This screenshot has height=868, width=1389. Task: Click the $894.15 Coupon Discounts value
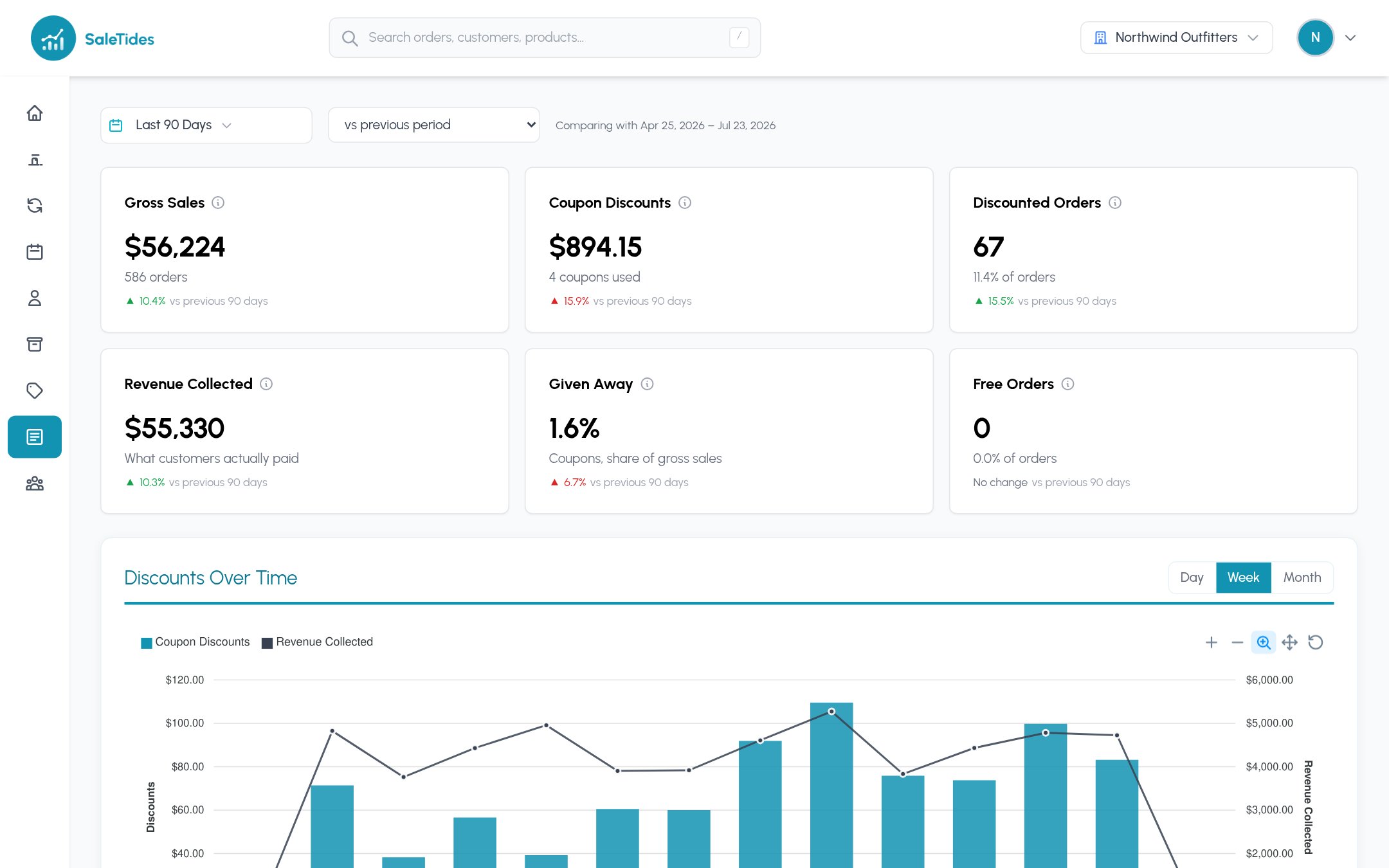point(595,247)
